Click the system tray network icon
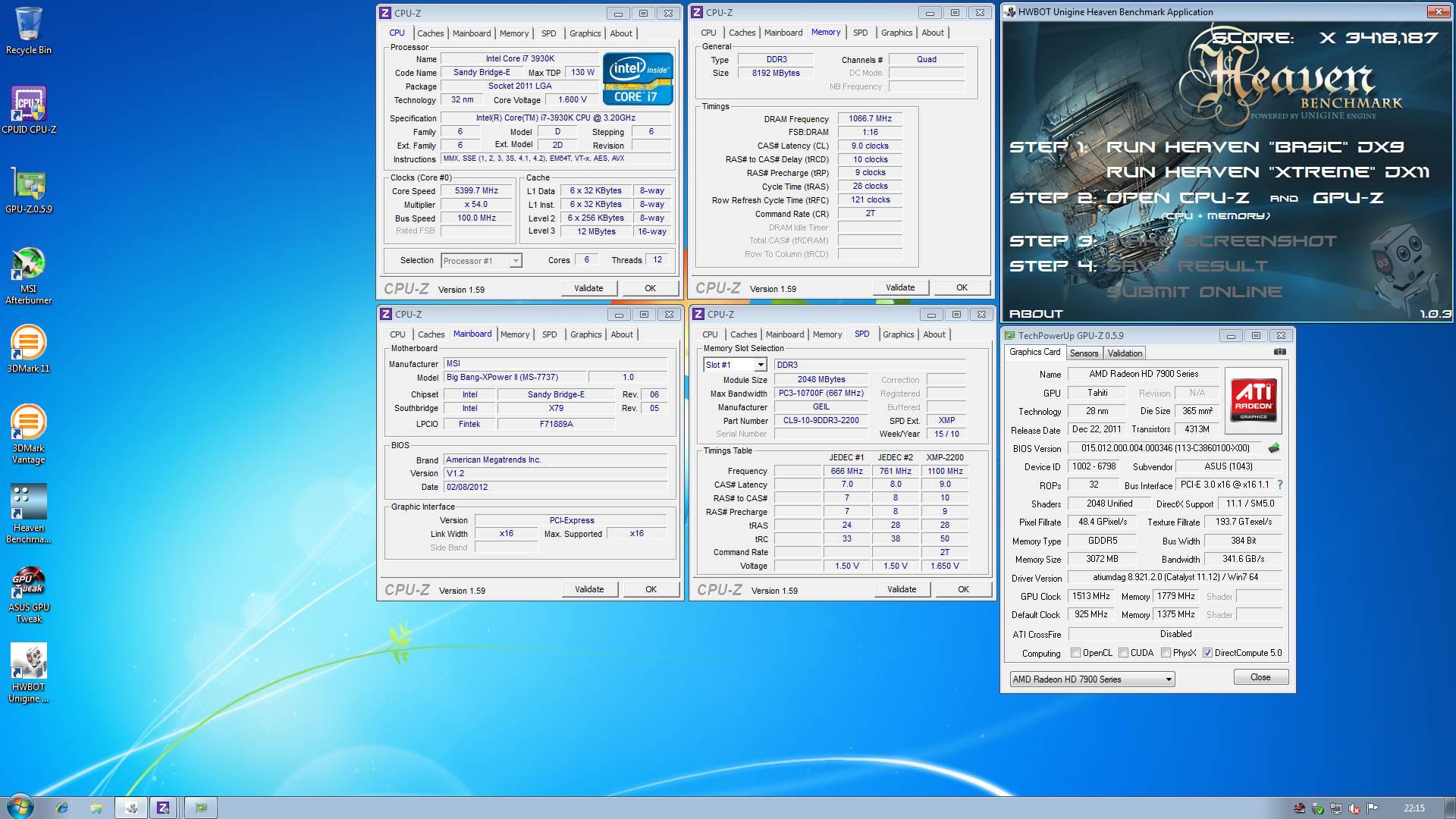 click(1336, 808)
